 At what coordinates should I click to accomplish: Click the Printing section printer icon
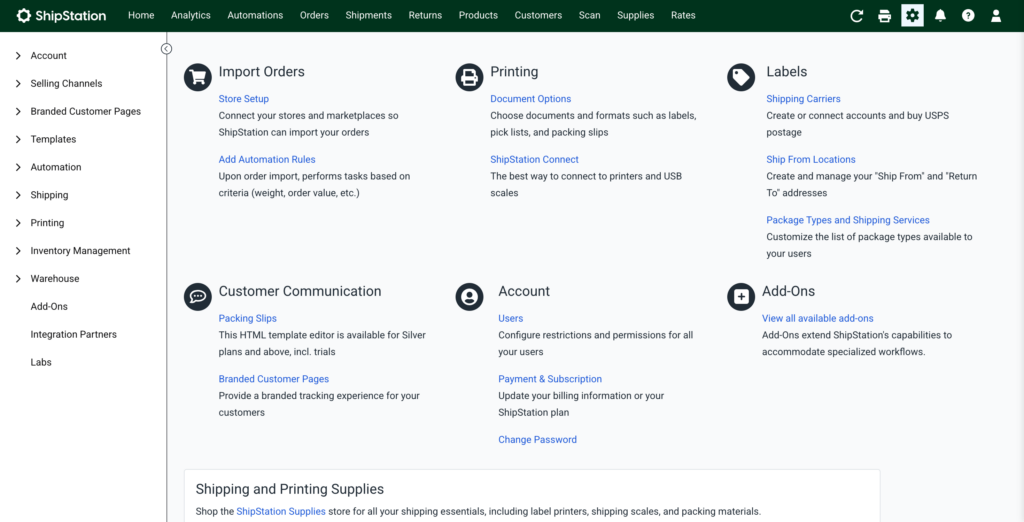point(469,77)
